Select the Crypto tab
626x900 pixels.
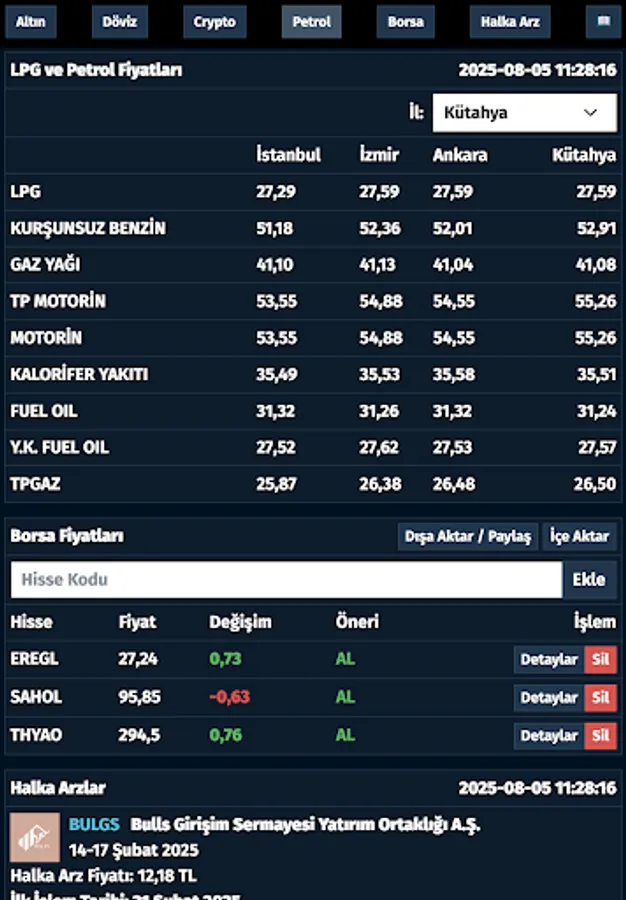213,20
